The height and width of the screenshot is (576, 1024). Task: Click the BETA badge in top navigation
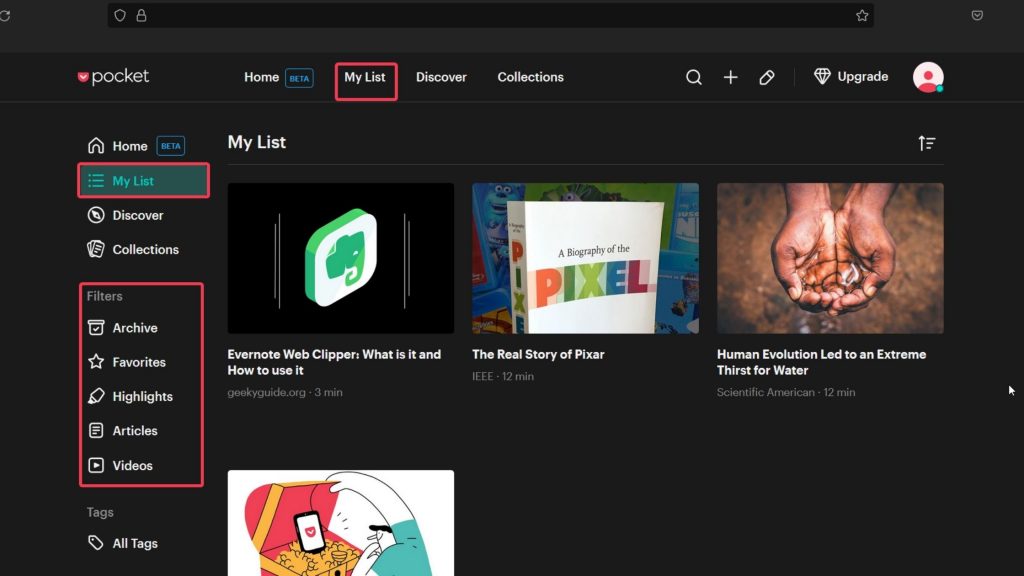pos(299,78)
